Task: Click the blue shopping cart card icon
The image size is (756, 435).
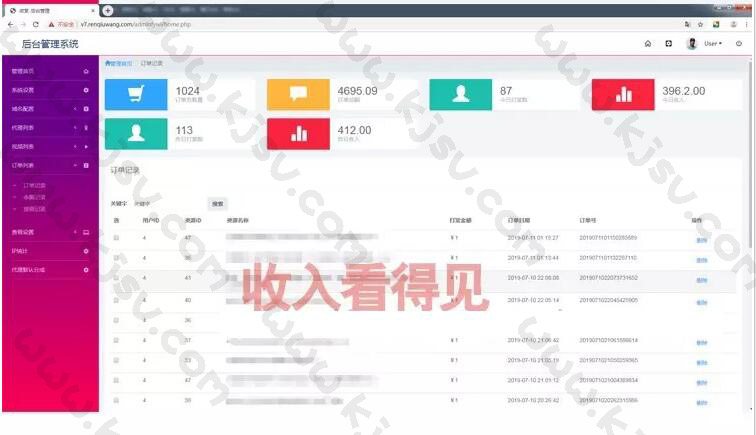Action: [x=136, y=94]
